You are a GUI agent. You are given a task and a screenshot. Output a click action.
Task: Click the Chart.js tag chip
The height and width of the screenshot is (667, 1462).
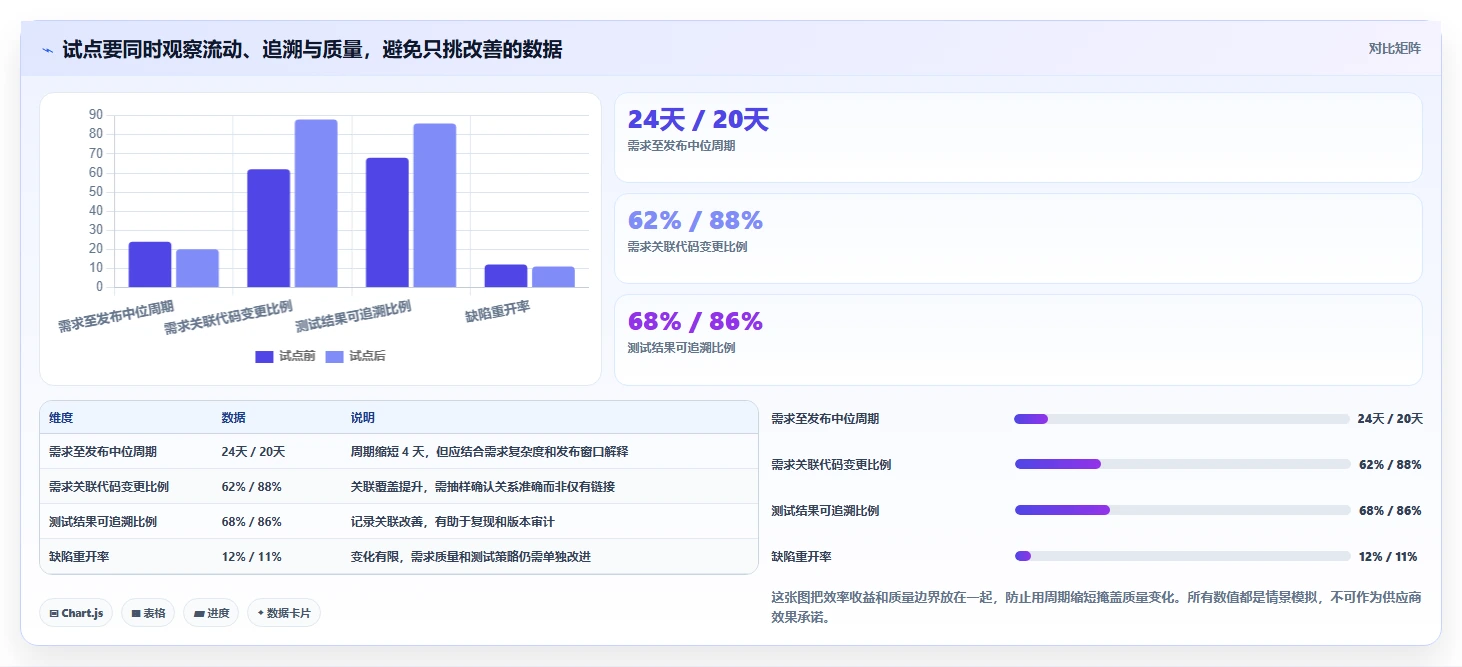[76, 613]
